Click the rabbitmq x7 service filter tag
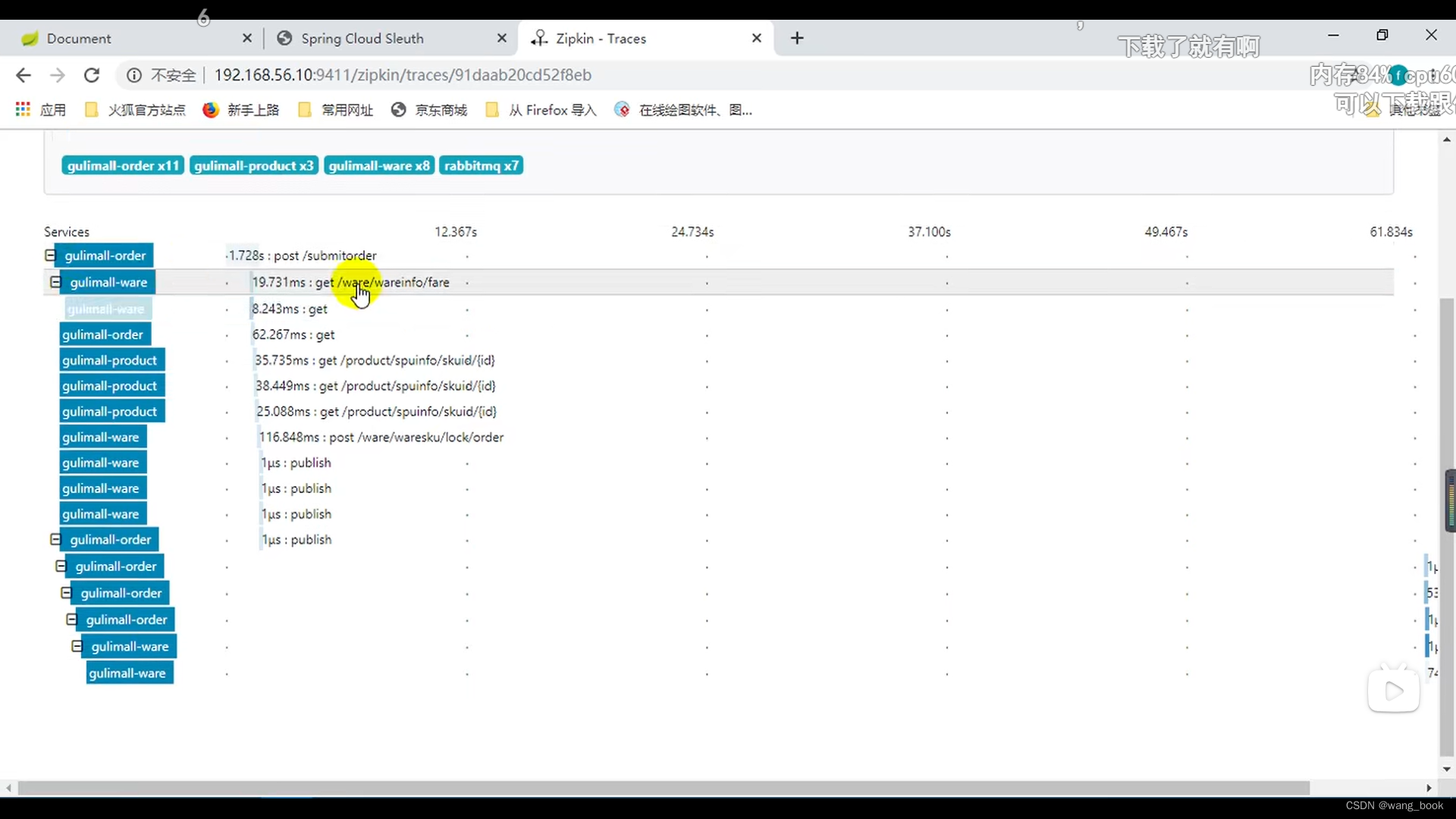The image size is (1456, 819). click(x=482, y=165)
